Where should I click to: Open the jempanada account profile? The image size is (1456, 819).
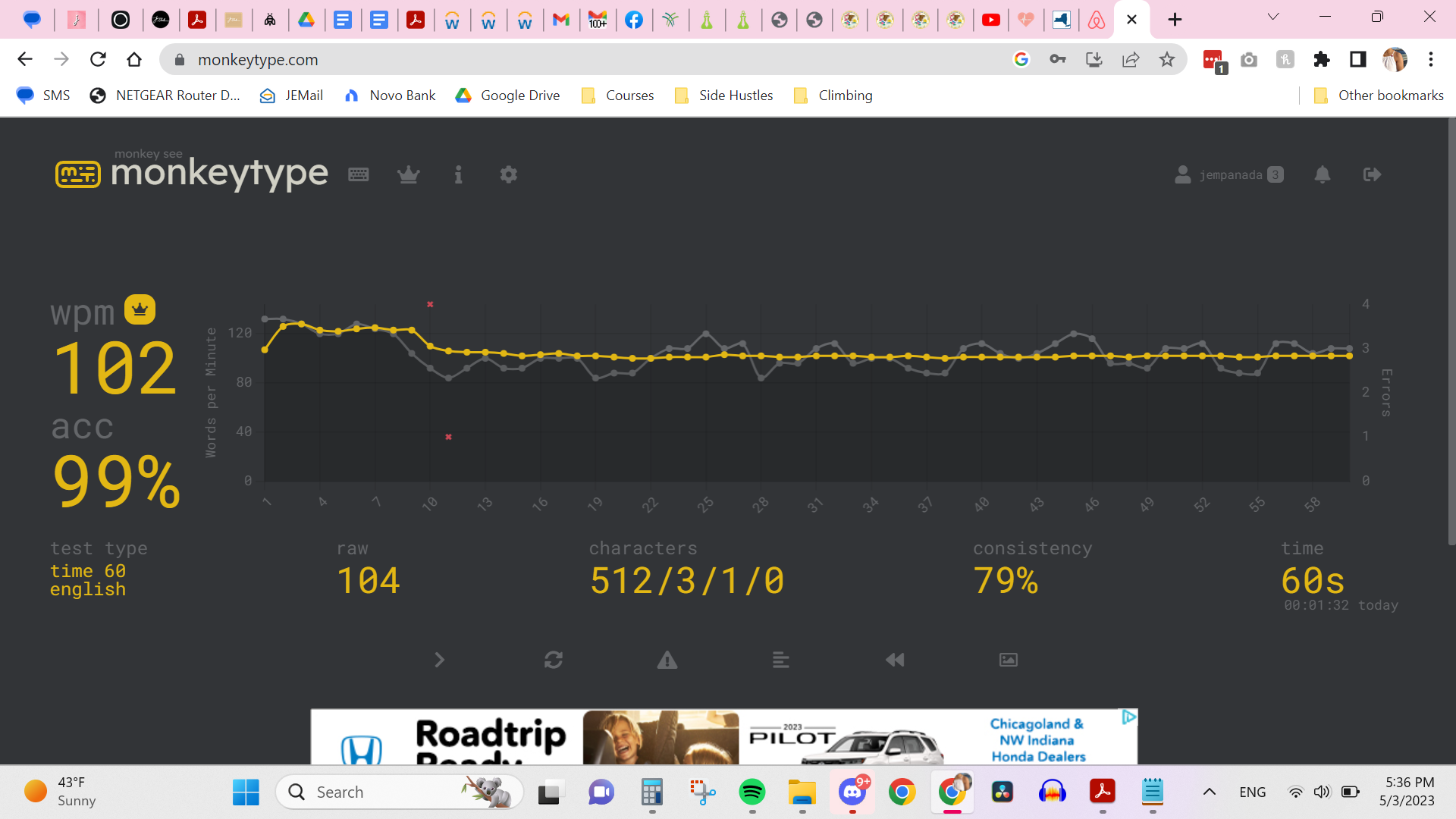click(x=1228, y=174)
